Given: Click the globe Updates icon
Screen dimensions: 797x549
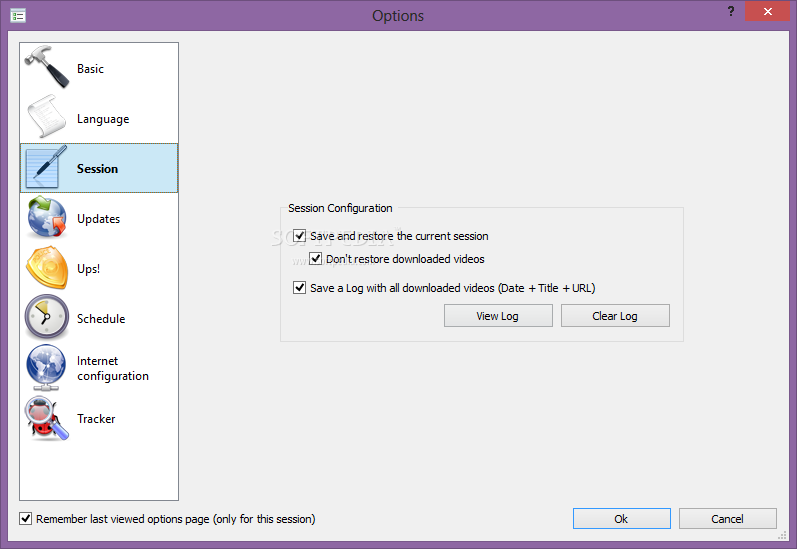Looking at the screenshot, I should pos(47,217).
